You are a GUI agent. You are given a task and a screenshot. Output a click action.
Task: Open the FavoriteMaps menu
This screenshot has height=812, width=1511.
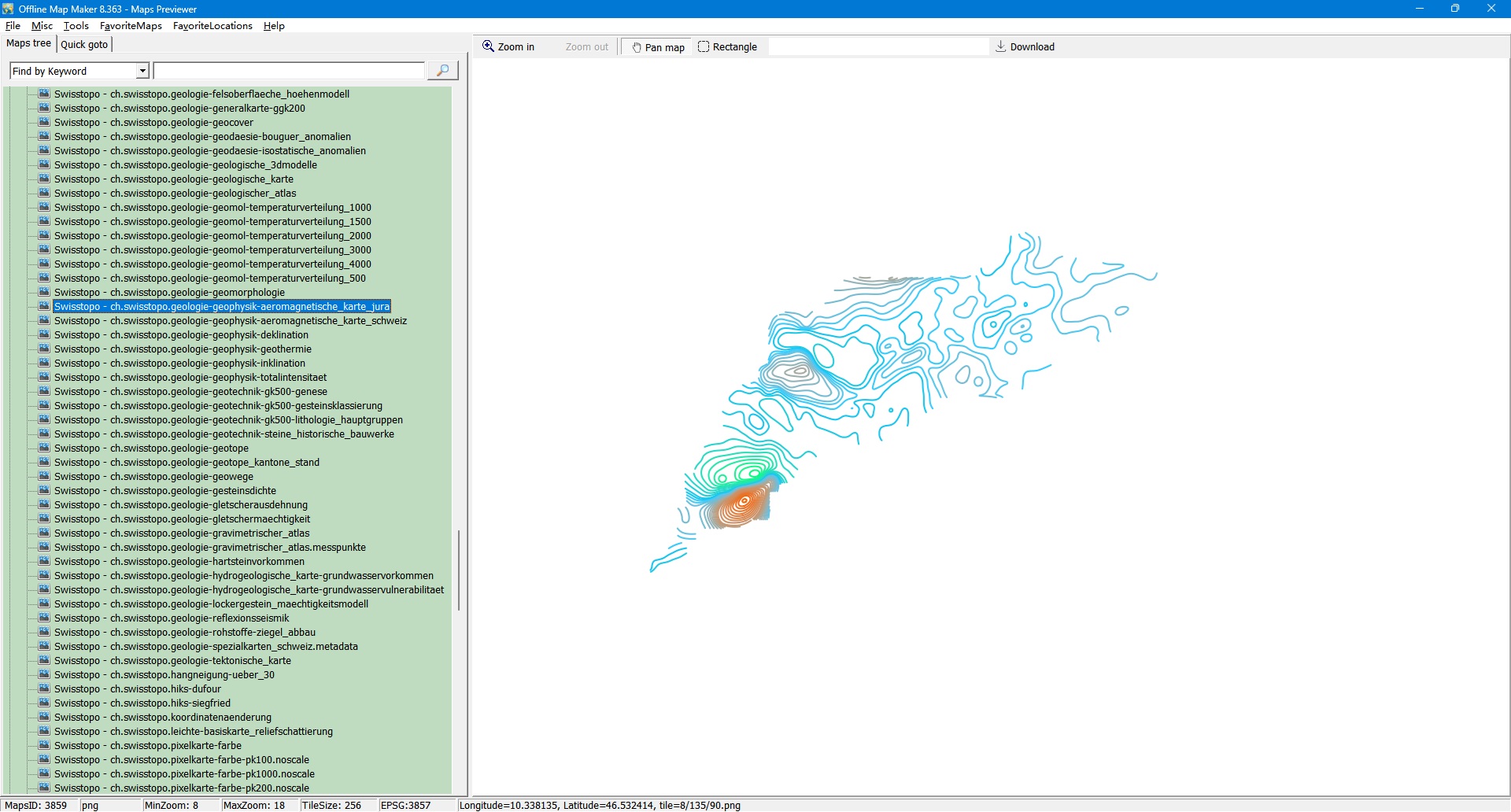[131, 26]
